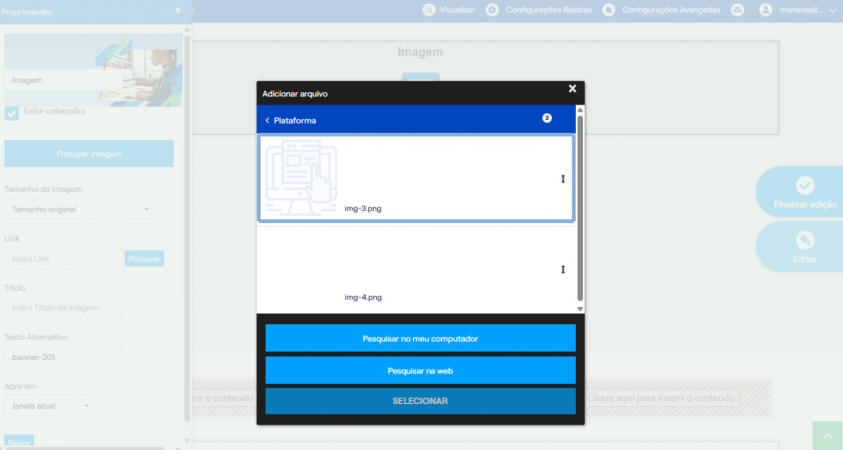Click Pesquisar no meu computador button
Screen dimensions: 843x450
click(x=420, y=338)
